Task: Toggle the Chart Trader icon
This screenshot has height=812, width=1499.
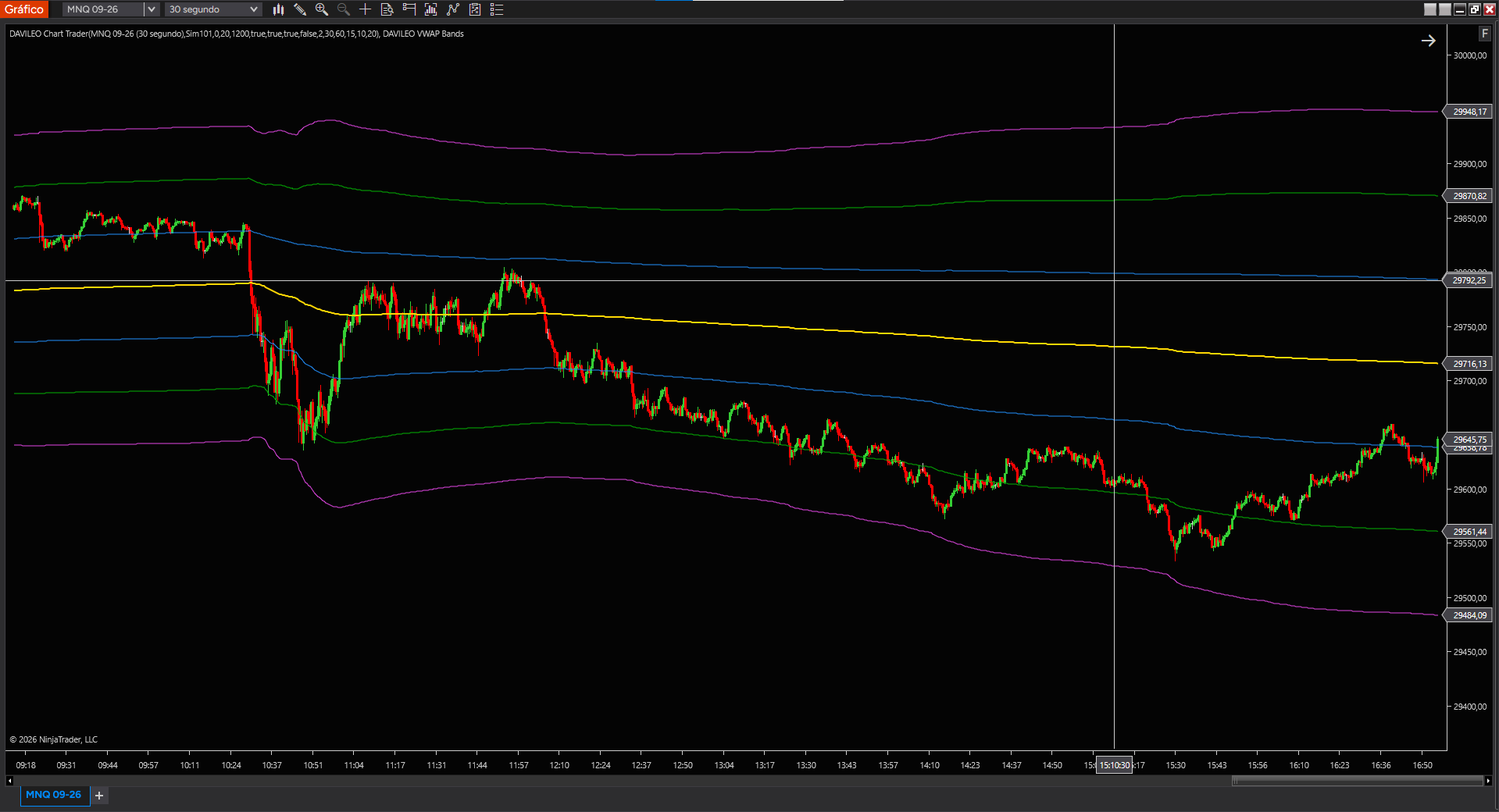Action: click(409, 9)
